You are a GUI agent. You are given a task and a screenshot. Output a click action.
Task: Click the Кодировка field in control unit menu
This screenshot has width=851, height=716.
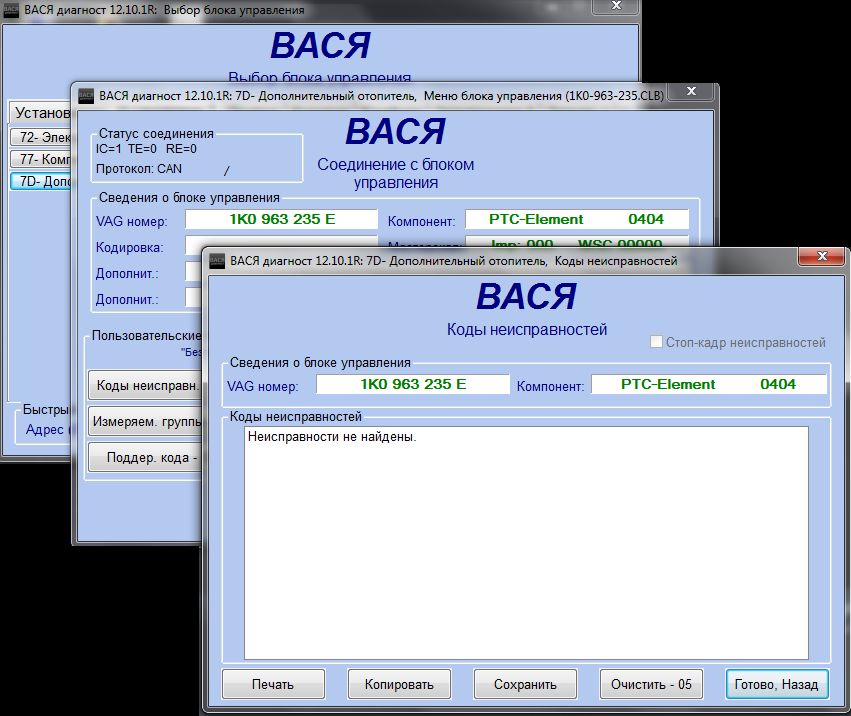281,245
